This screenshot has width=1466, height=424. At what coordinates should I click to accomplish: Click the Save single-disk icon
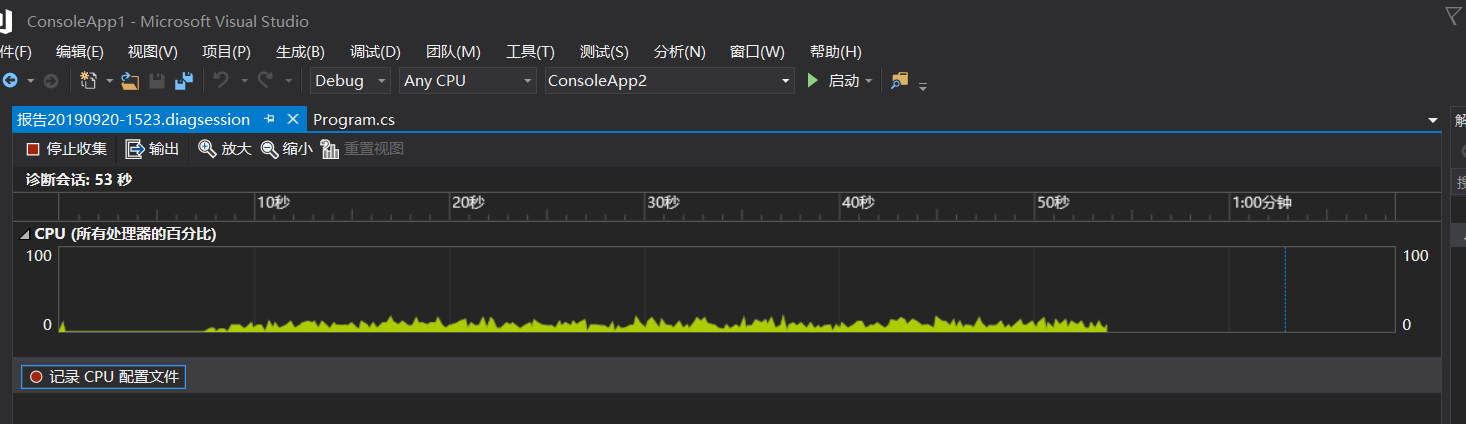click(x=157, y=80)
